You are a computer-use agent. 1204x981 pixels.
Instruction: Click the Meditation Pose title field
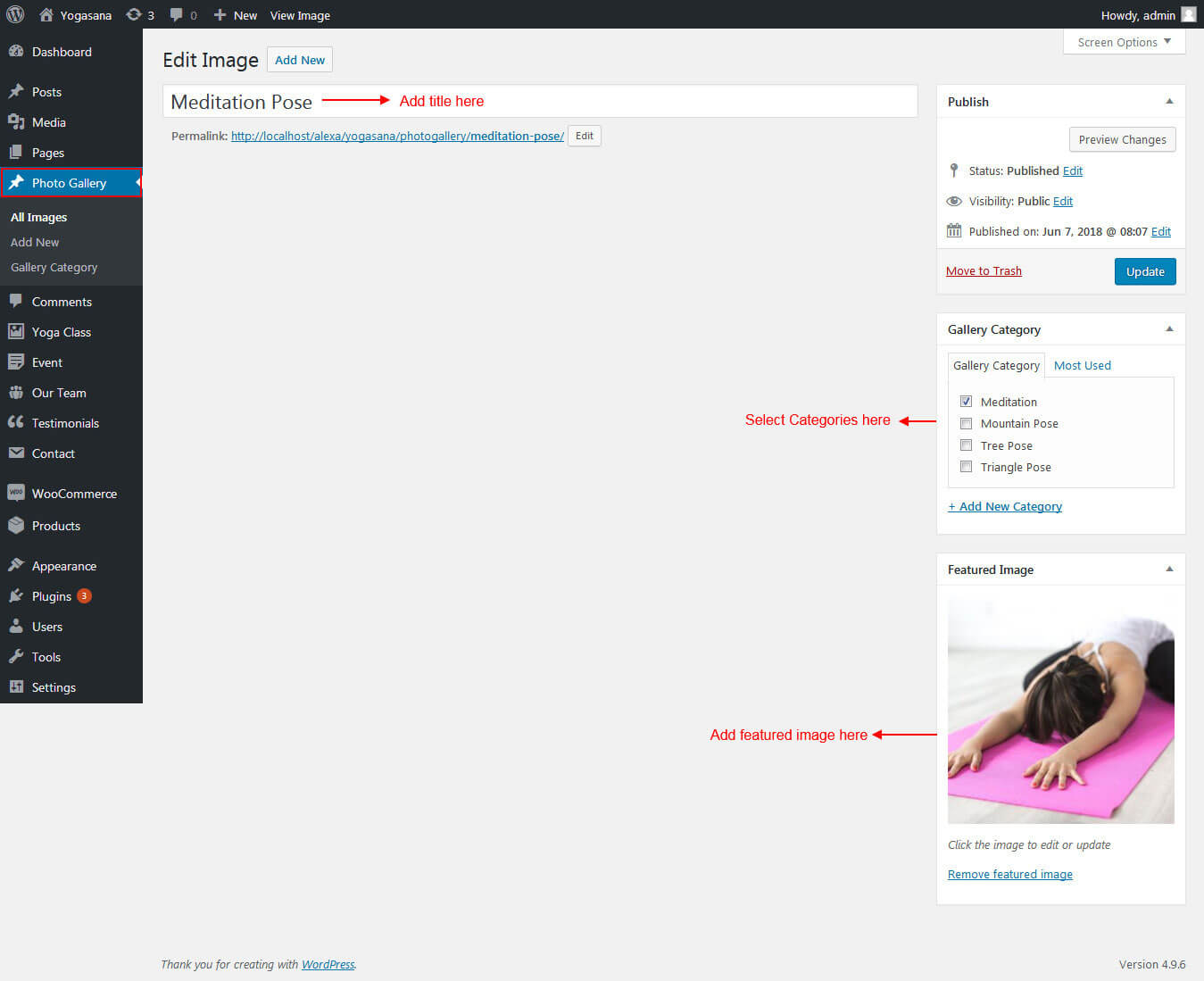540,101
